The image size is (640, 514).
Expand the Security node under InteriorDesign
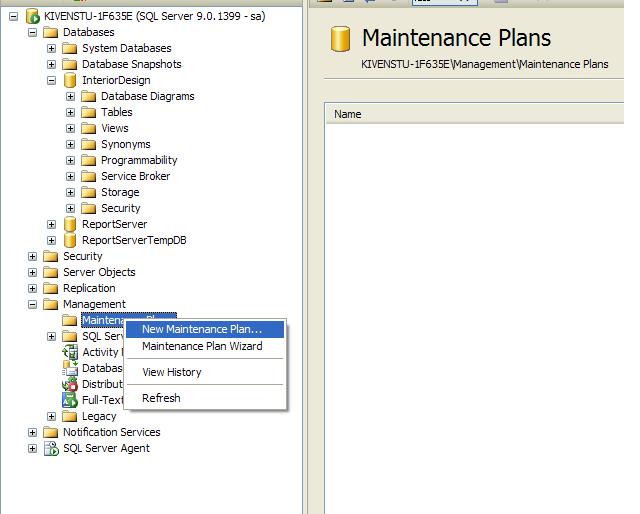point(70,208)
